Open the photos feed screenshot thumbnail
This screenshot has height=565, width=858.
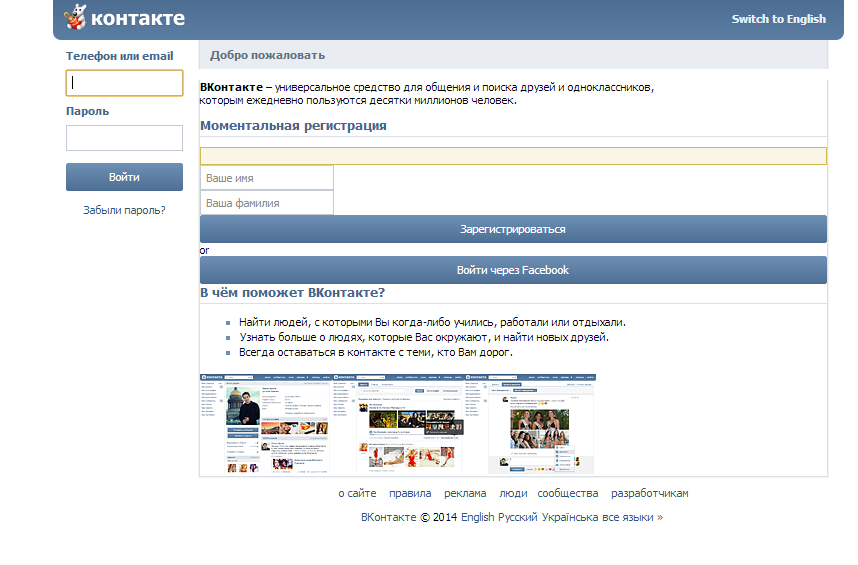(398, 424)
